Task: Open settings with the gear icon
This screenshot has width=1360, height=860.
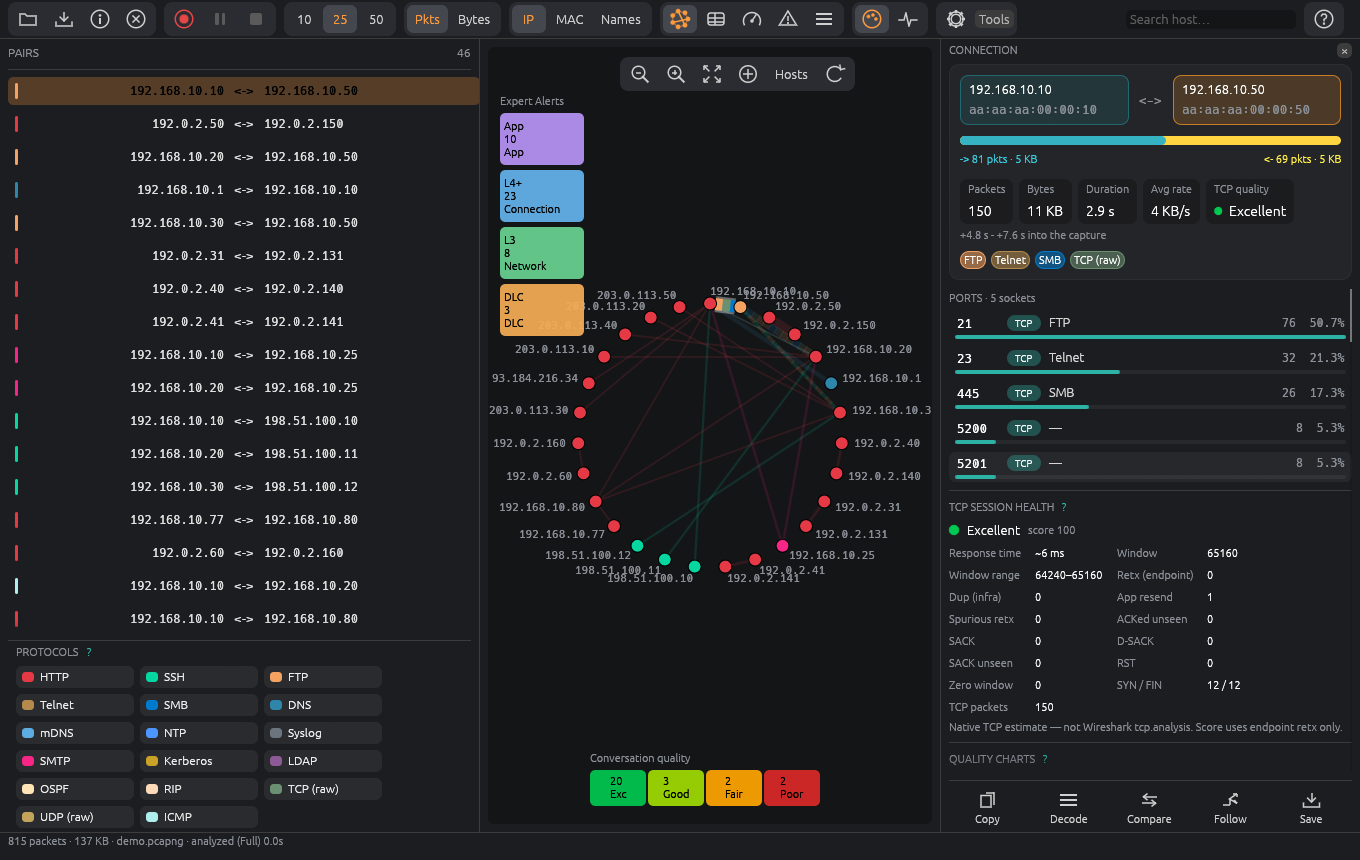Action: [956, 19]
